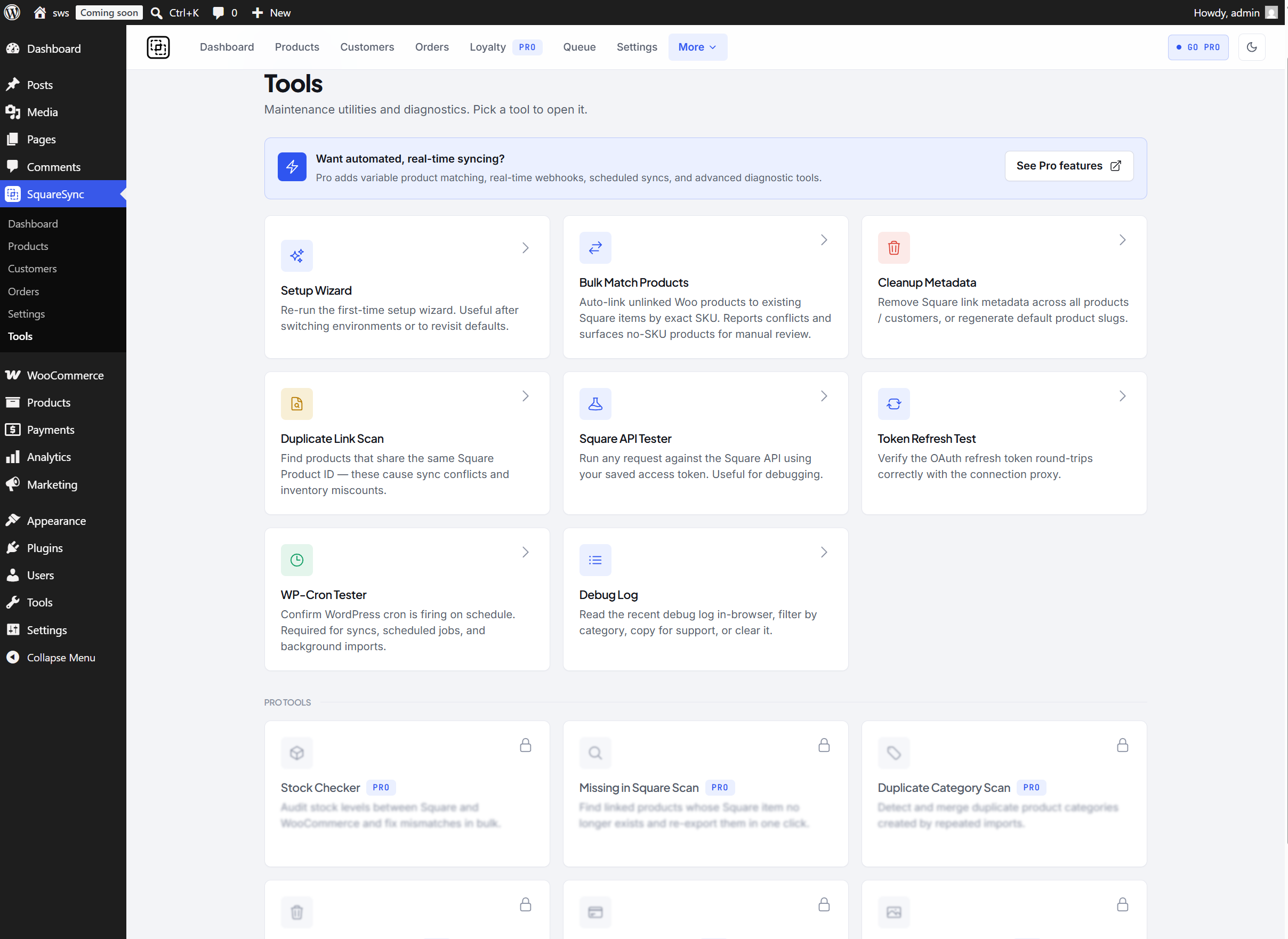Open the SquareSync Customers submenu link
Screen dimensions: 1288x939
(x=33, y=269)
